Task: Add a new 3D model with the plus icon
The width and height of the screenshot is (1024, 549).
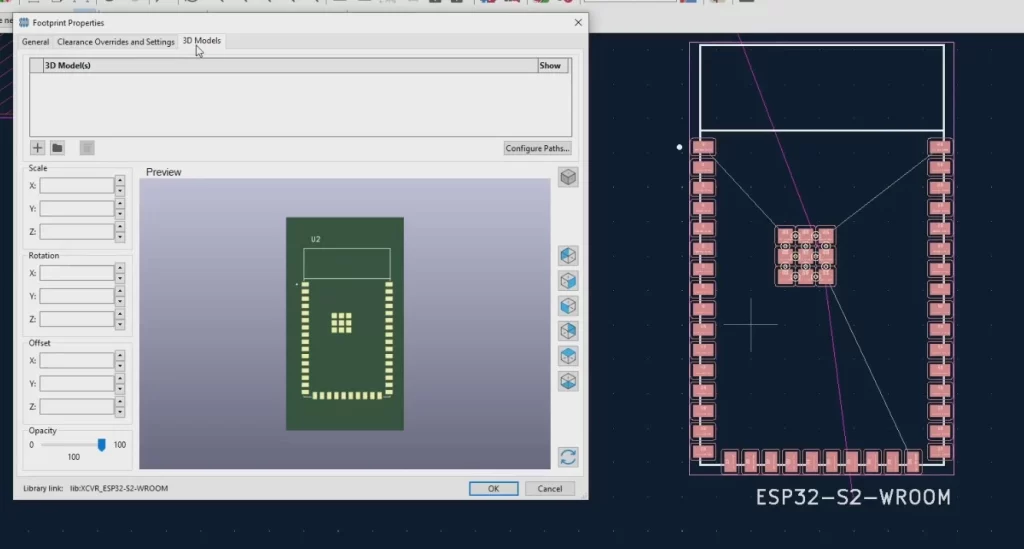Action: click(37, 148)
